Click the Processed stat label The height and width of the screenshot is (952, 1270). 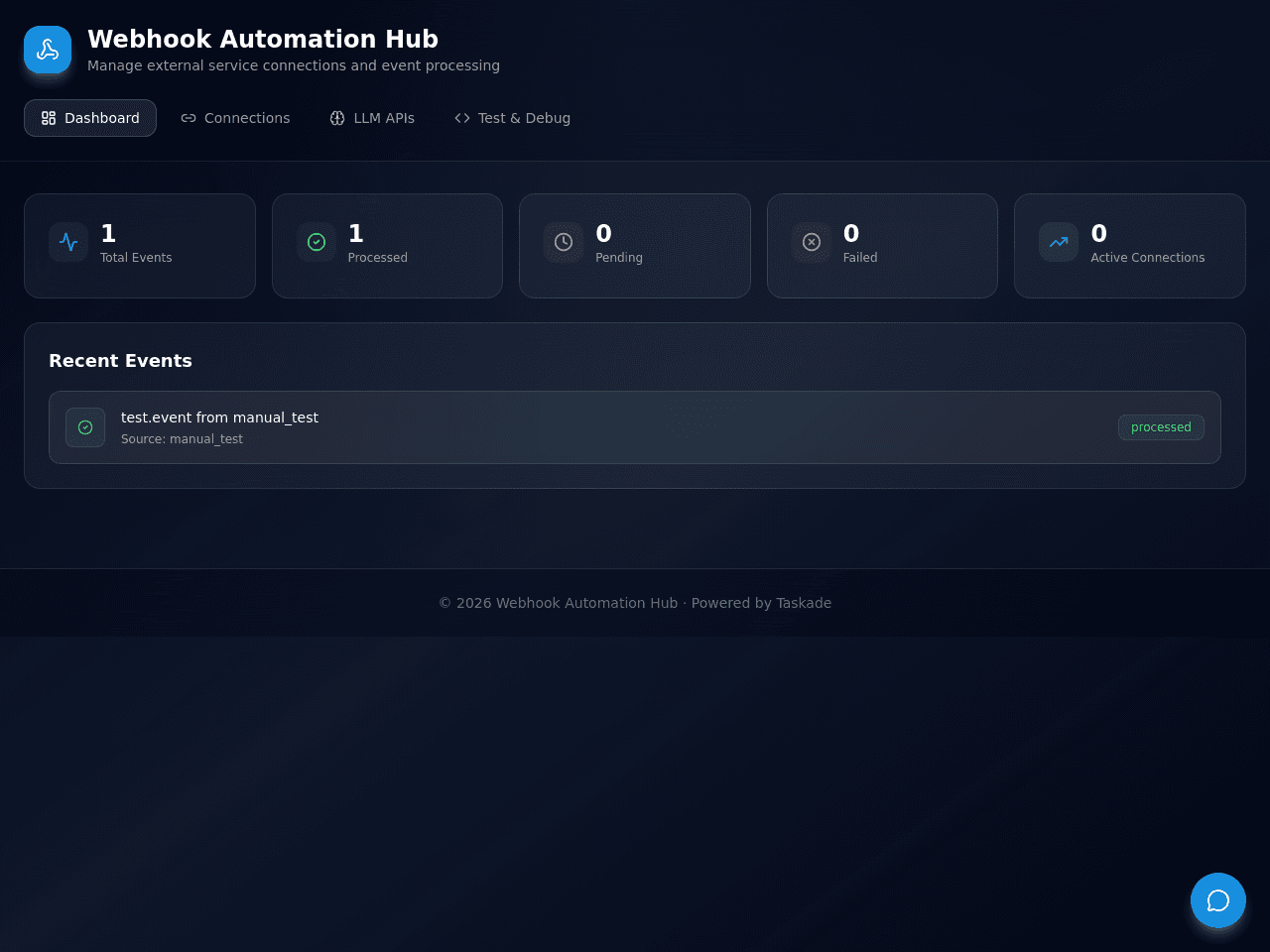[377, 258]
